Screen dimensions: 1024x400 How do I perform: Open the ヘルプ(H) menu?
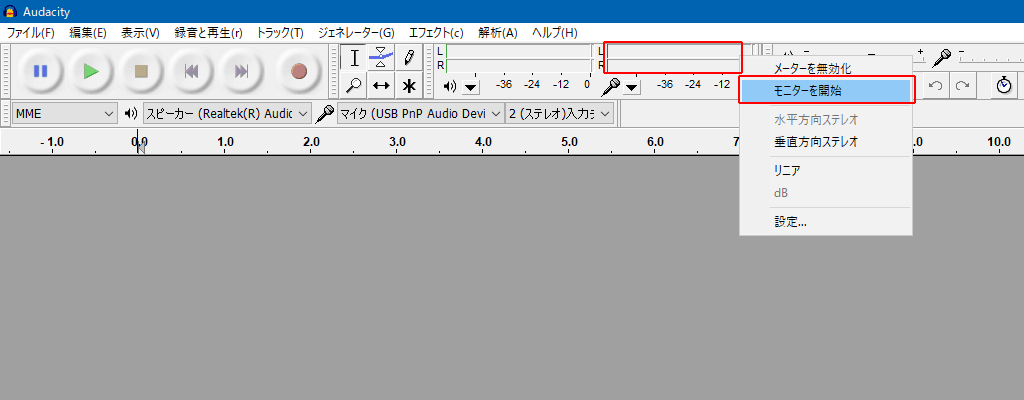554,32
